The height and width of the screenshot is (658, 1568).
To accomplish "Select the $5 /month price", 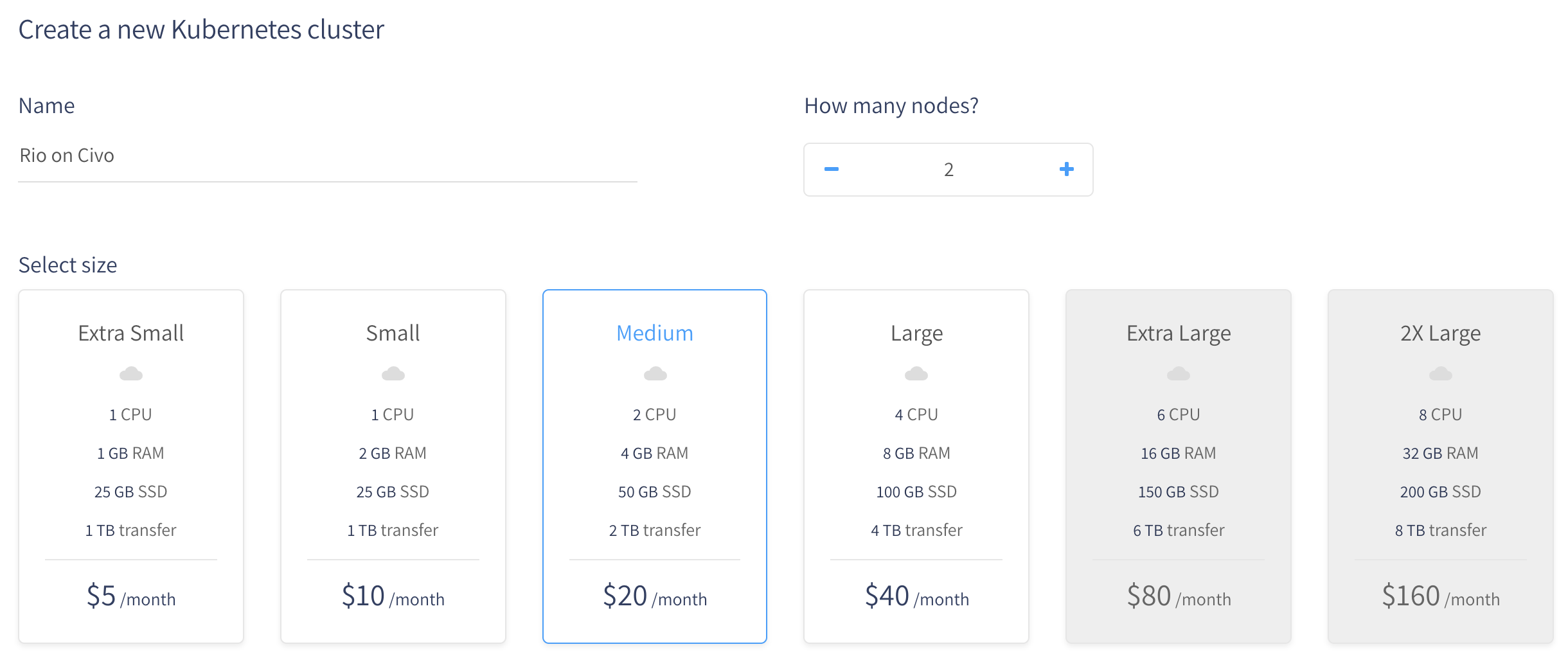I will point(131,596).
